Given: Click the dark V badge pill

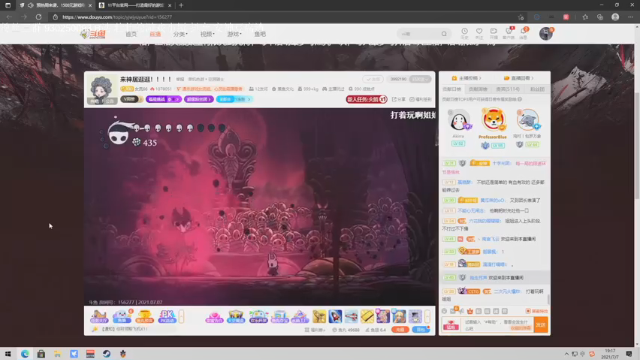Looking at the screenshot, I should click(131, 99).
